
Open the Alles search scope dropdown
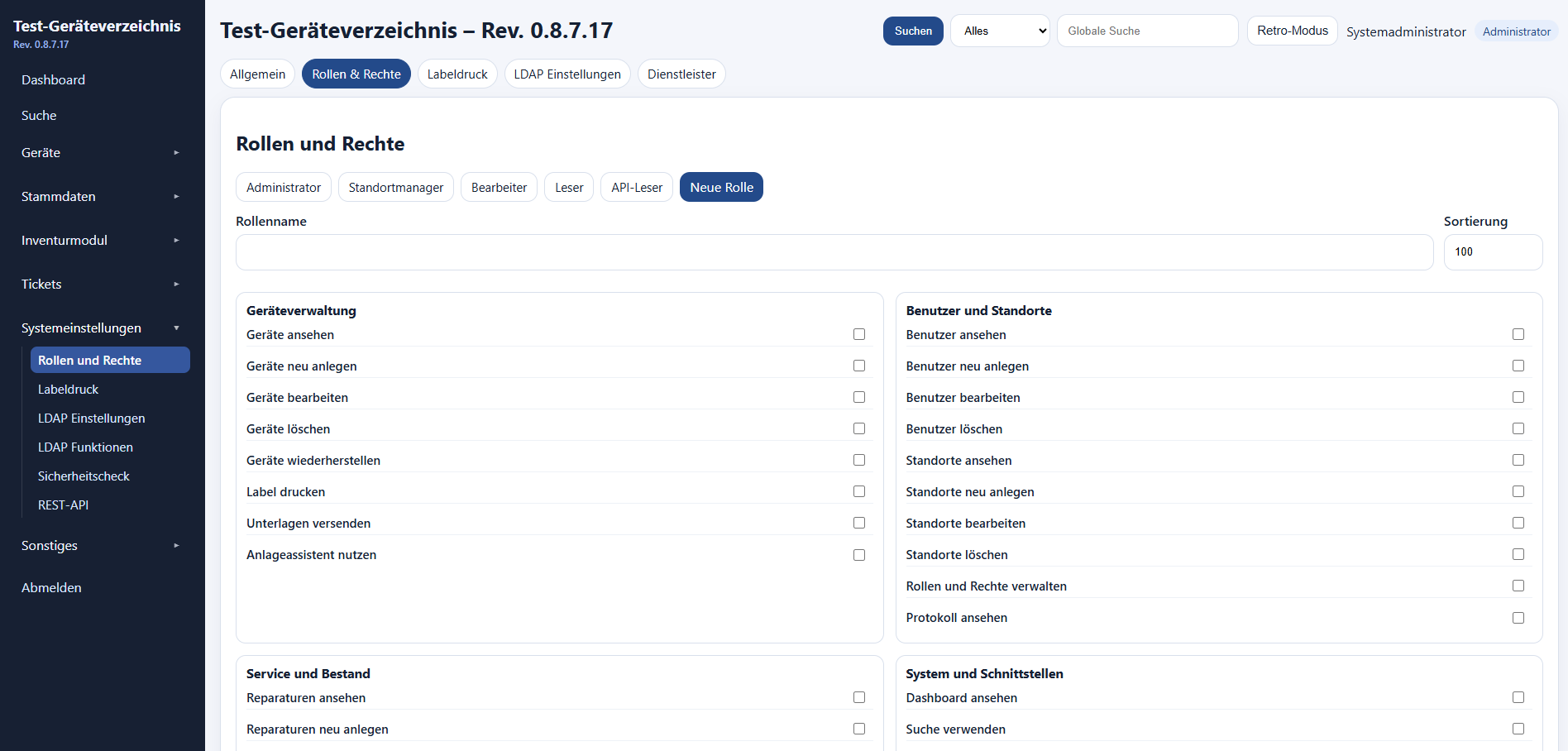[x=1000, y=31]
